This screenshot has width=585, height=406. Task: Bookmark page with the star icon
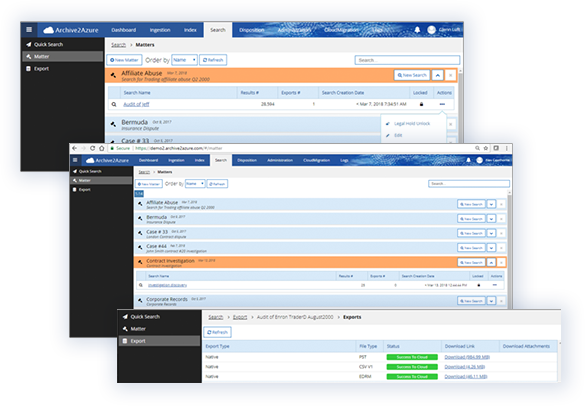[486, 148]
